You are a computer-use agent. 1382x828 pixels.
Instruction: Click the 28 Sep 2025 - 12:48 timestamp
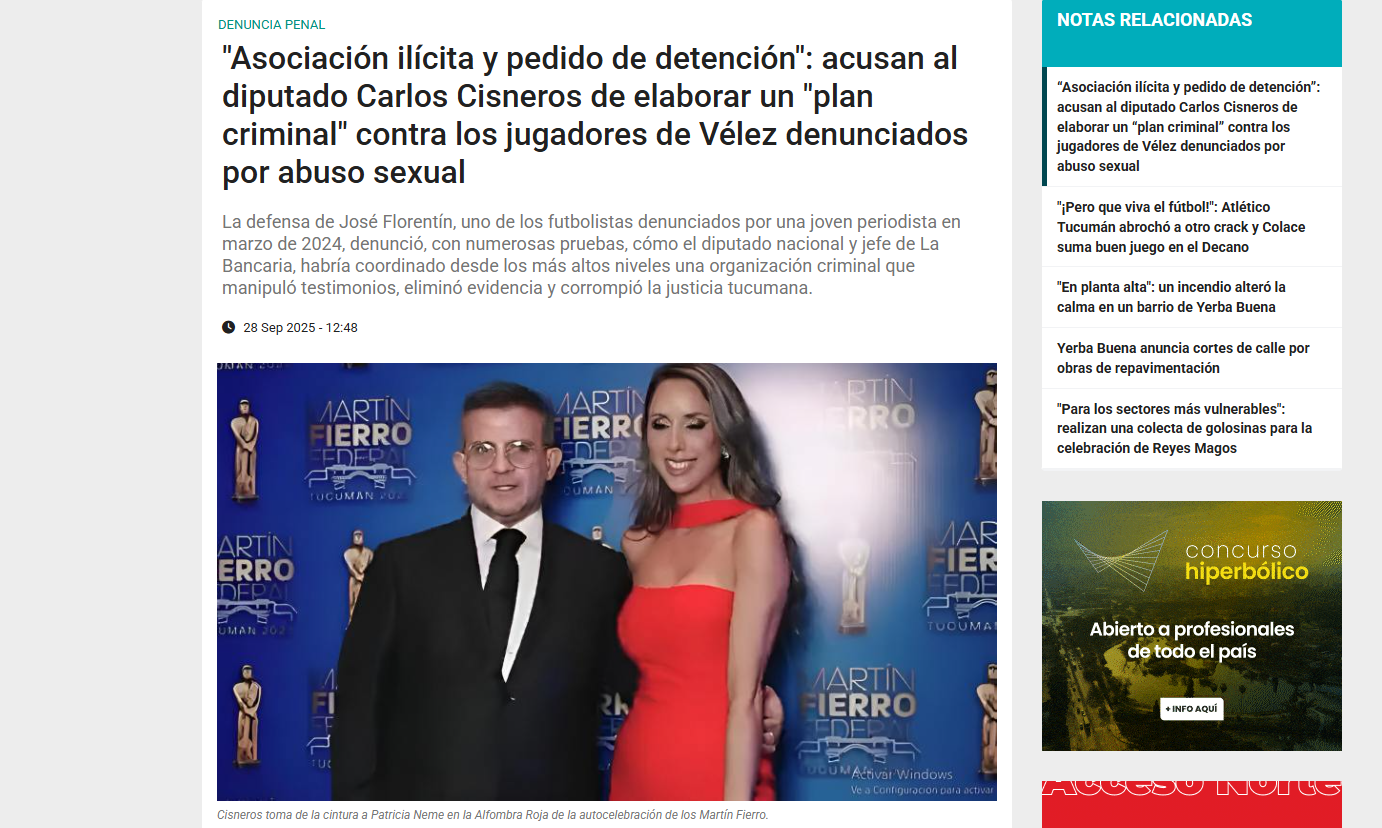300,328
